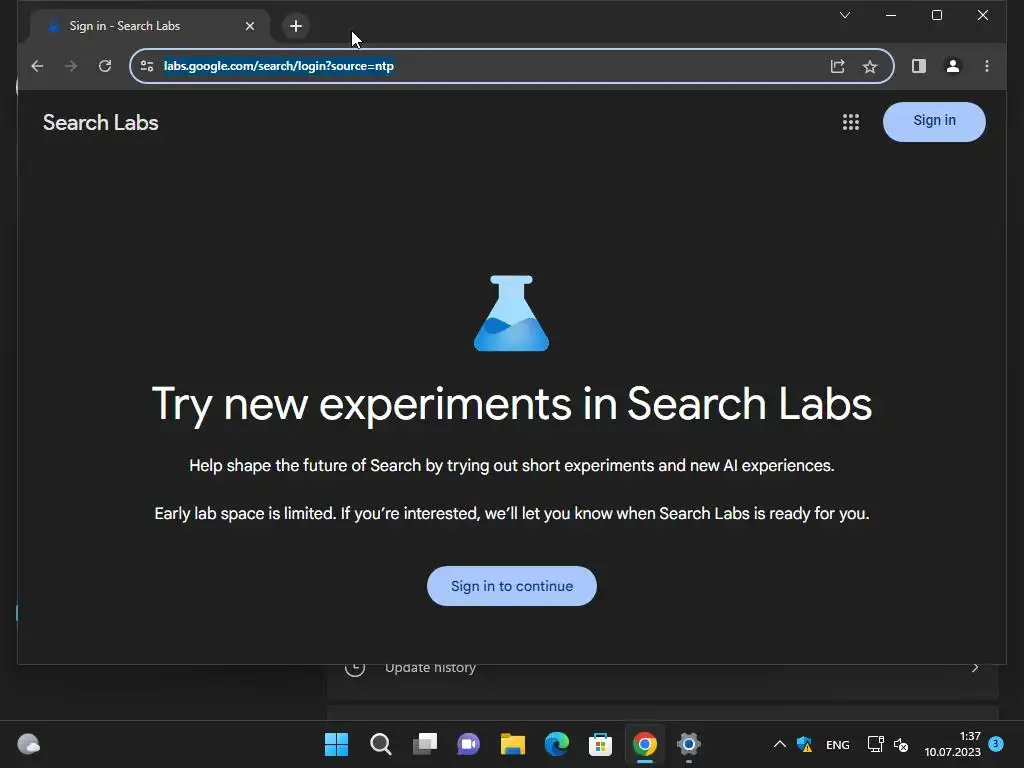Viewport: 1024px width, 768px height.
Task: Open Microsoft Store from taskbar
Action: tap(600, 744)
